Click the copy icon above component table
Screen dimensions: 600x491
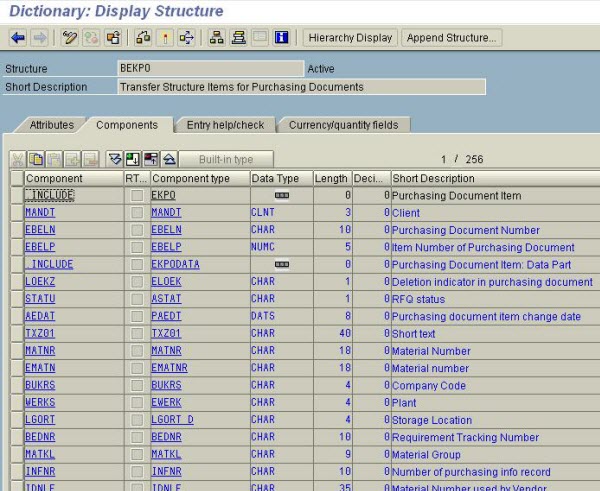pyautogui.click(x=36, y=160)
